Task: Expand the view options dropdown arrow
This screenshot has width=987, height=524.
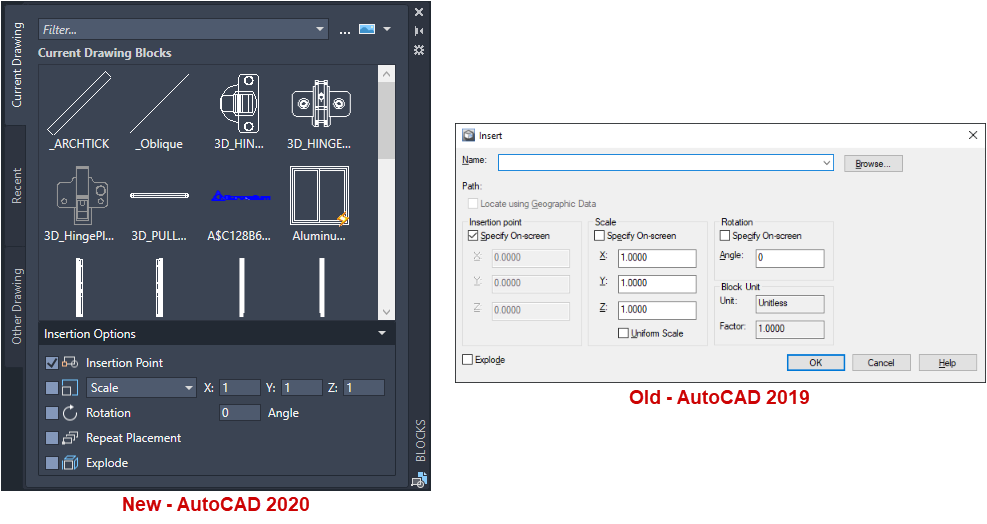Action: coord(387,29)
